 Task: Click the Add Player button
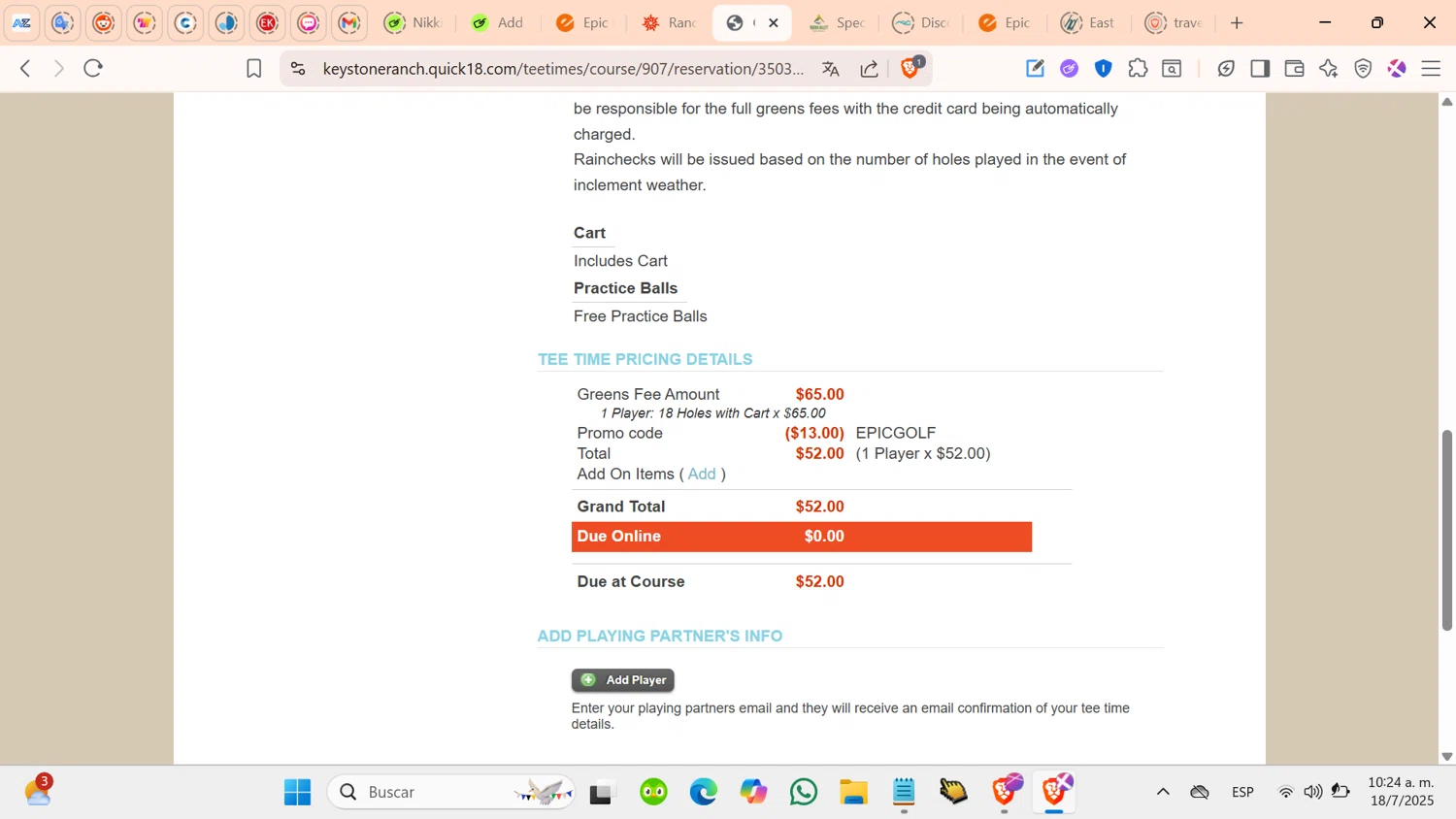pos(623,680)
